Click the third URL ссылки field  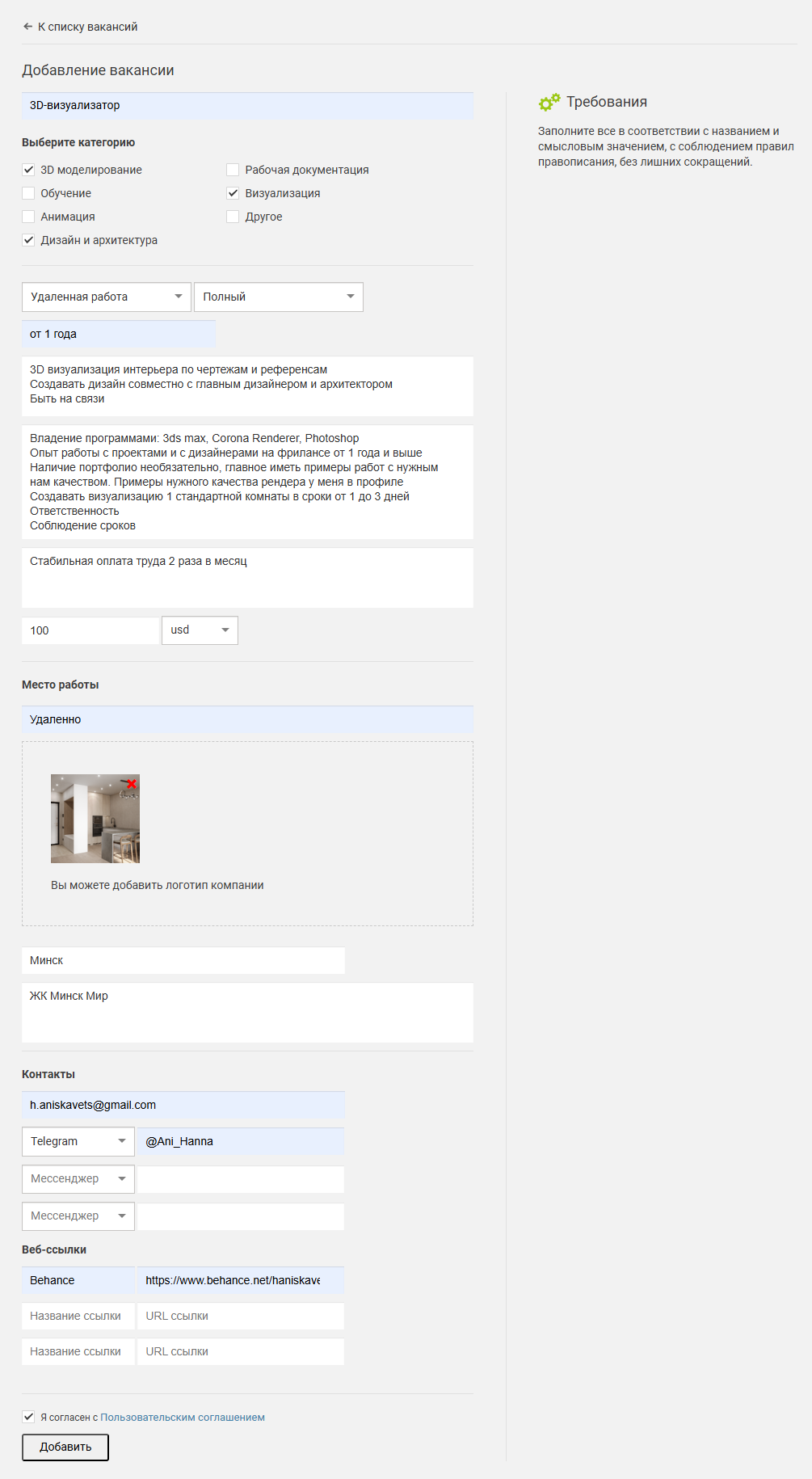pos(241,1351)
